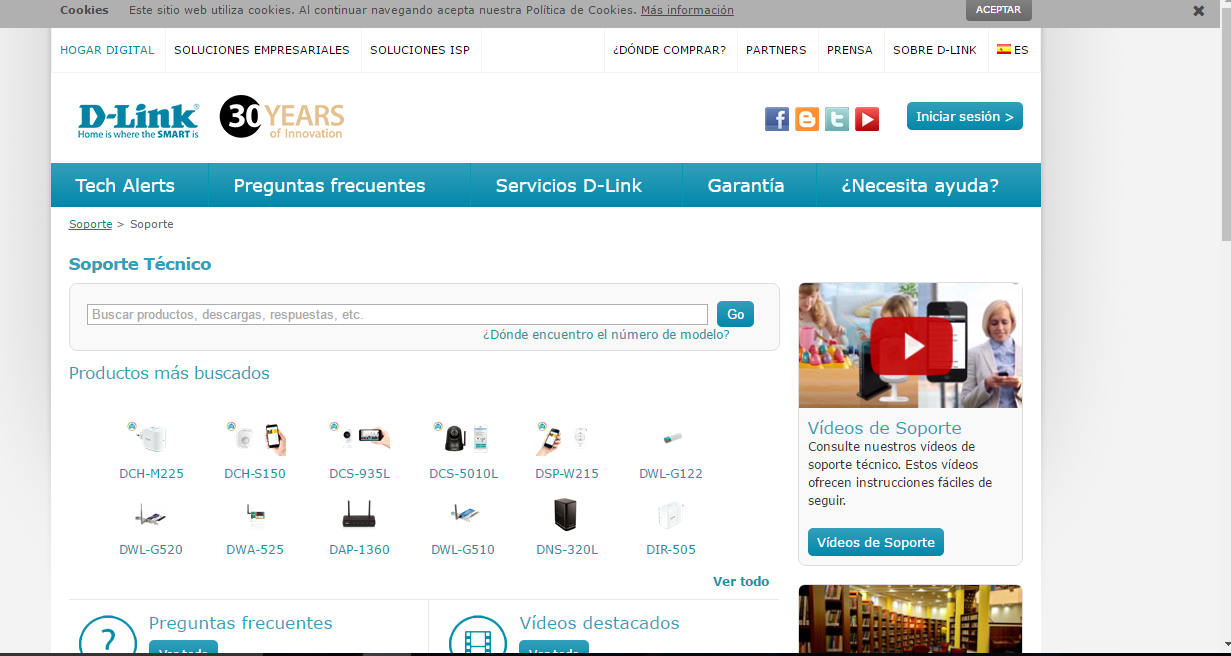Open D-Link Blogger icon

pyautogui.click(x=807, y=119)
